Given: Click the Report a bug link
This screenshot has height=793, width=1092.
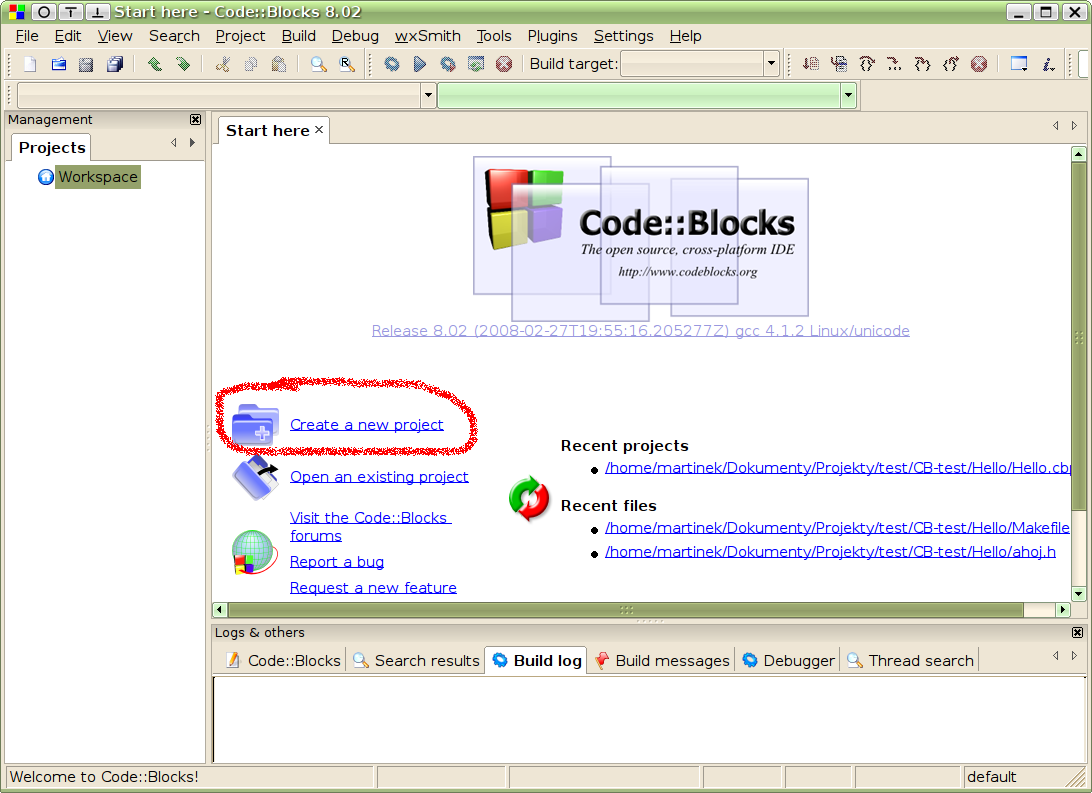Looking at the screenshot, I should [336, 562].
